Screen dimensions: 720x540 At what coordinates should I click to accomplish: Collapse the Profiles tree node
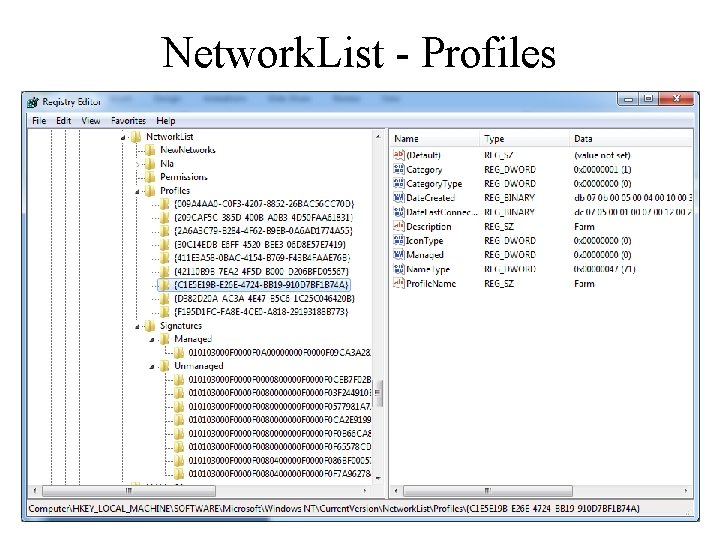point(137,191)
